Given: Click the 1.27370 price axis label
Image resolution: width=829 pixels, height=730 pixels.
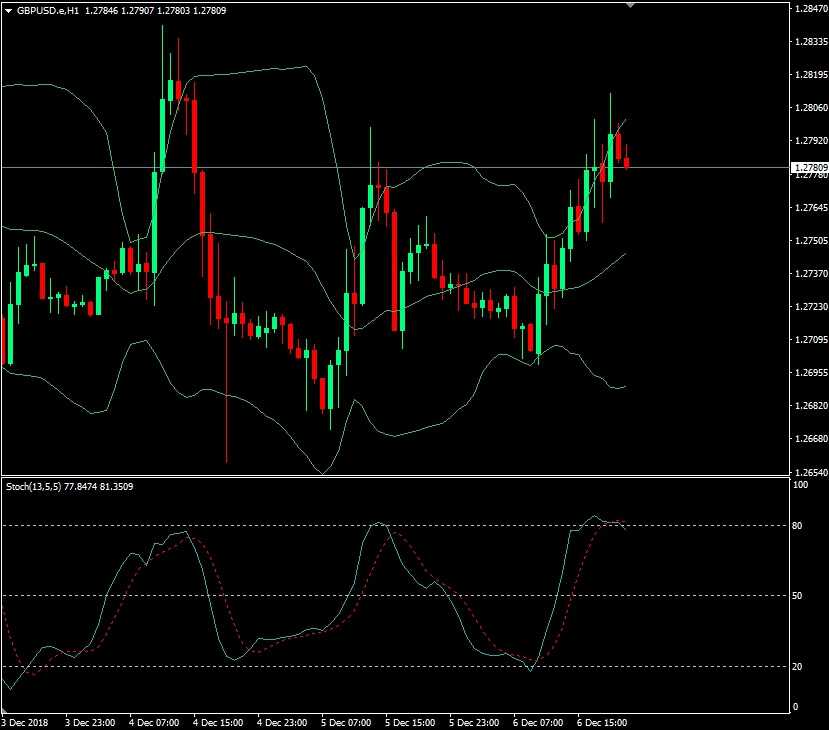Looking at the screenshot, I should pos(809,273).
